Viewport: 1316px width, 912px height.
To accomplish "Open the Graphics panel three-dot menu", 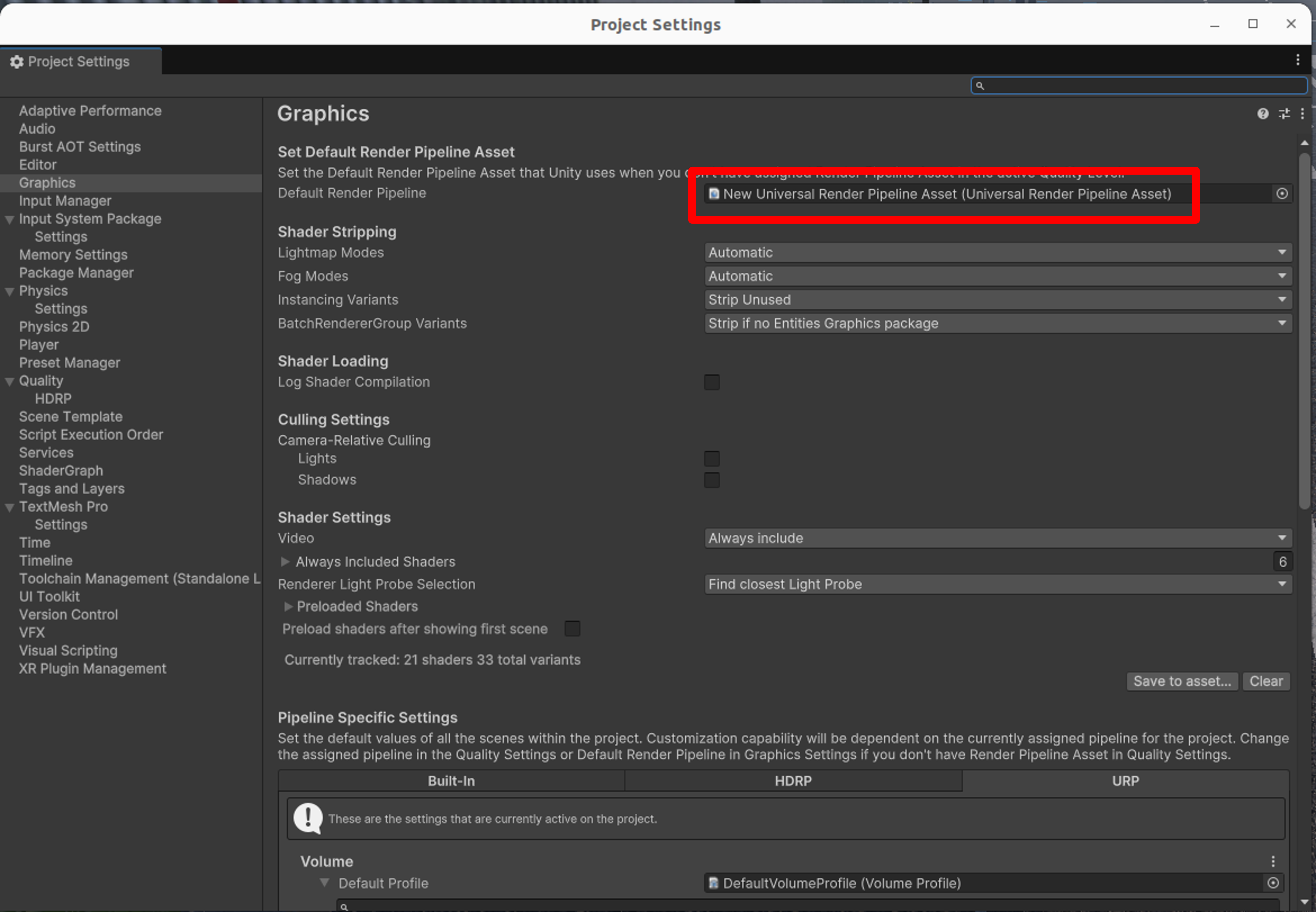I will pyautogui.click(x=1302, y=114).
